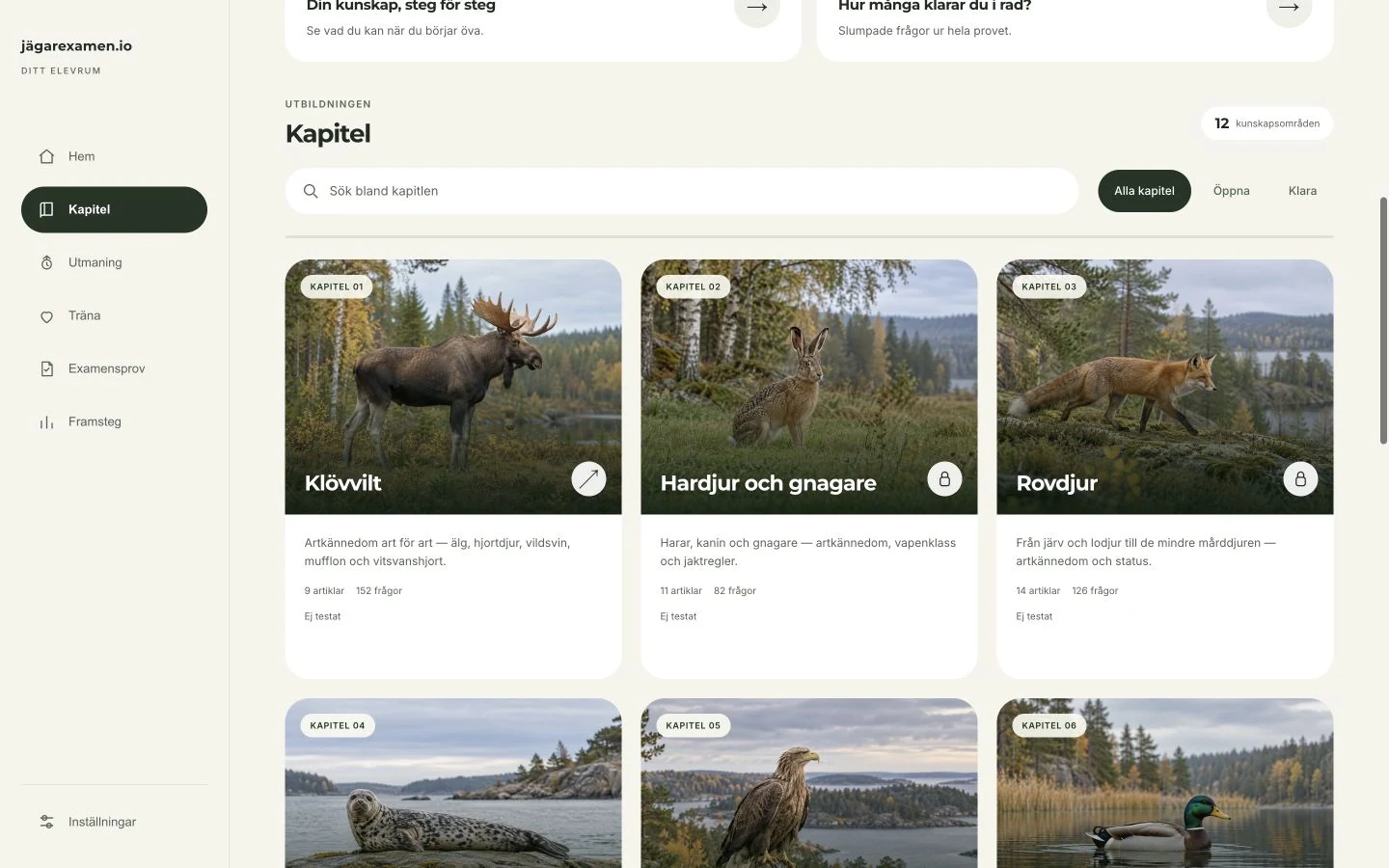This screenshot has height=868, width=1389.
Task: Open the Kapitel 03 fox image
Action: pos(1165,387)
